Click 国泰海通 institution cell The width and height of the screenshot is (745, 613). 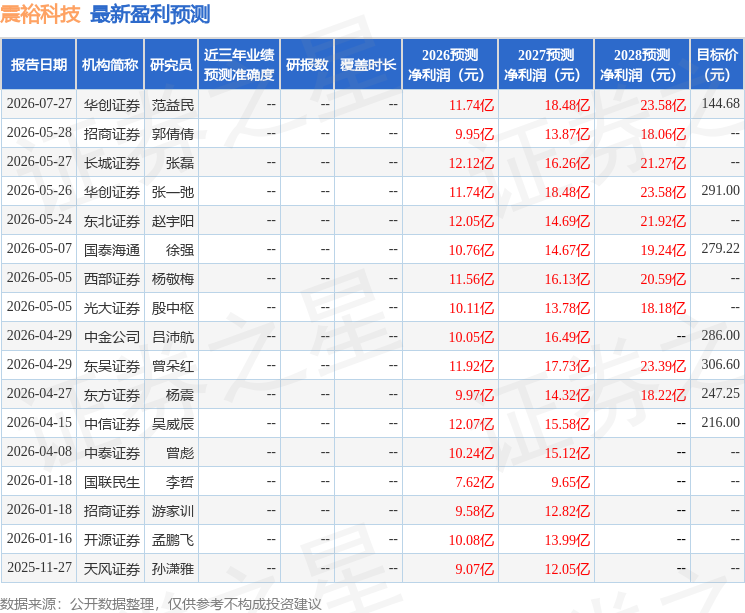pyautogui.click(x=112, y=250)
